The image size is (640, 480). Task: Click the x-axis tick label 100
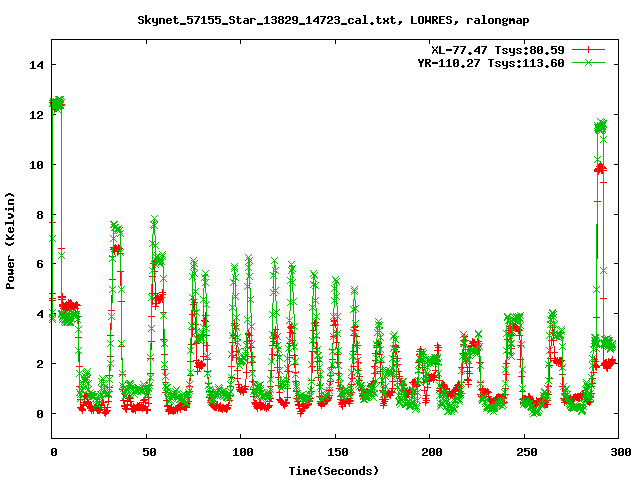tap(242, 452)
